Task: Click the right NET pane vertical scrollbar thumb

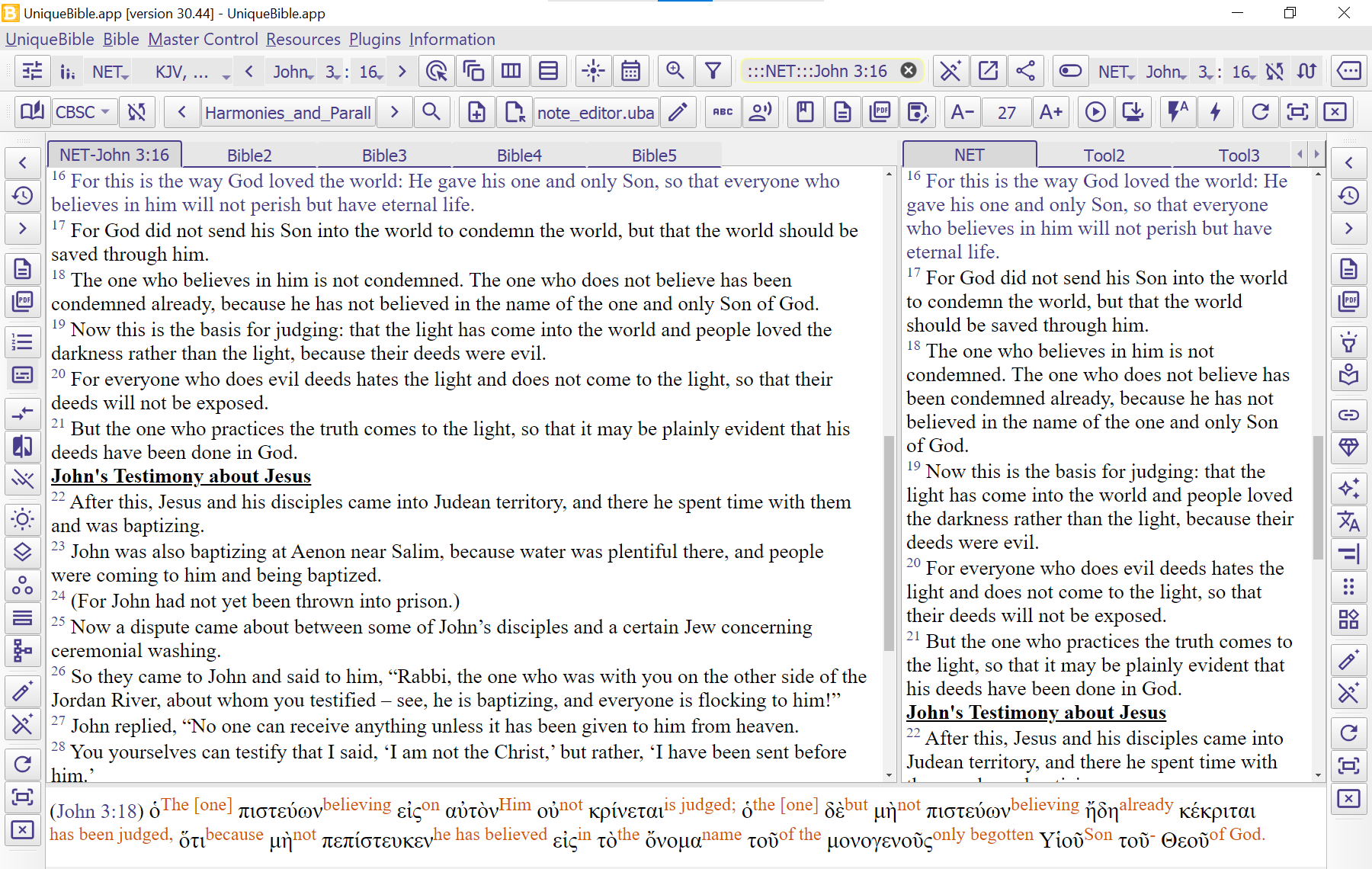Action: [x=1319, y=497]
